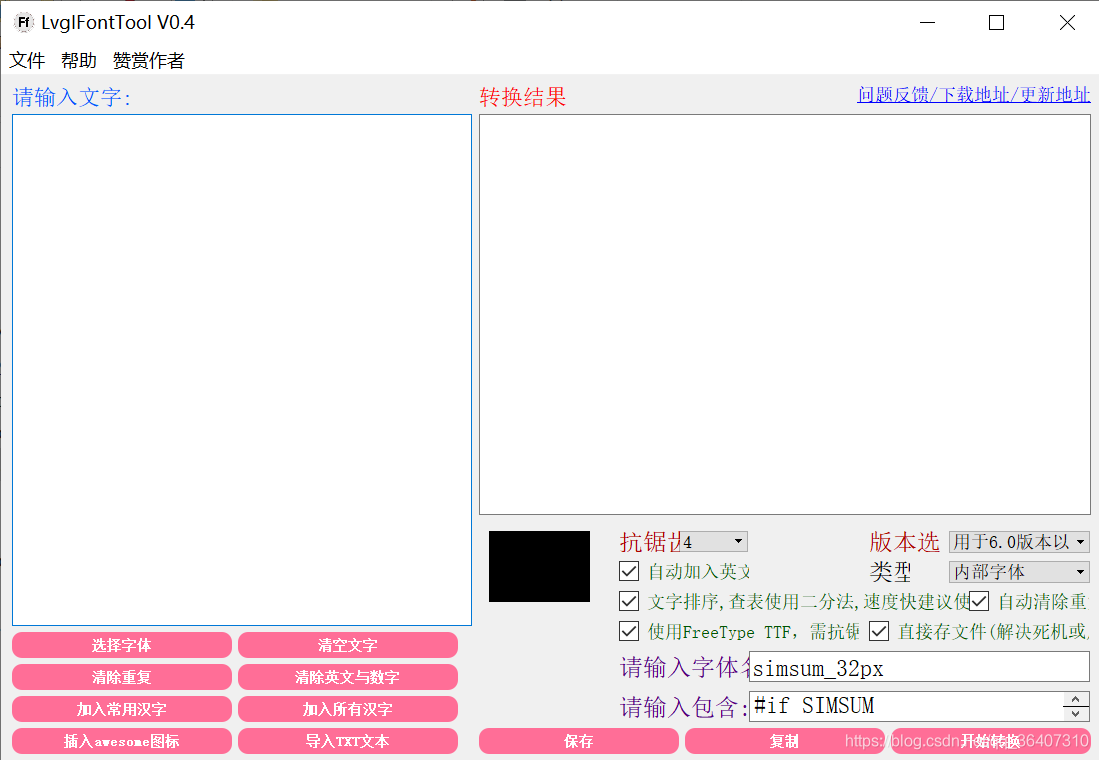Open the 帮助 menu

pos(78,60)
